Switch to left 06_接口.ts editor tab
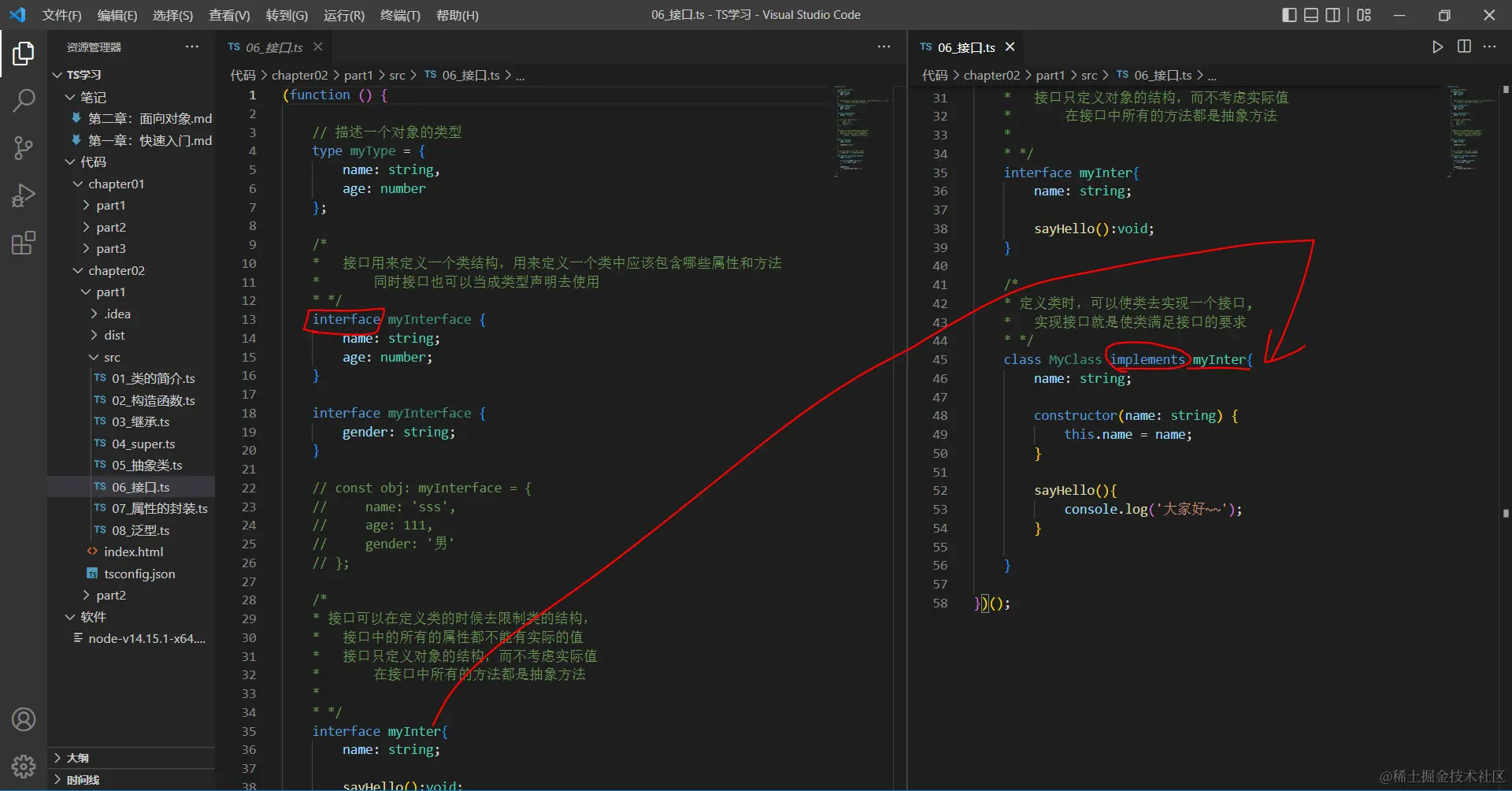This screenshot has height=791, width=1512. 274,47
